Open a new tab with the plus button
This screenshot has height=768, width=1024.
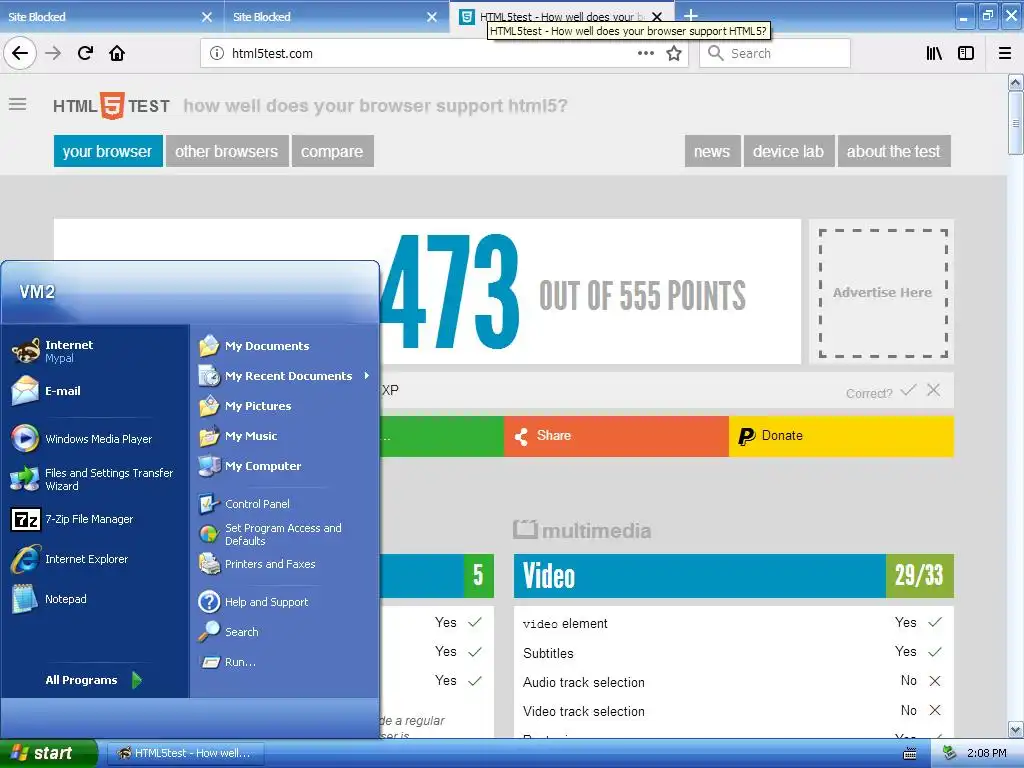point(690,16)
